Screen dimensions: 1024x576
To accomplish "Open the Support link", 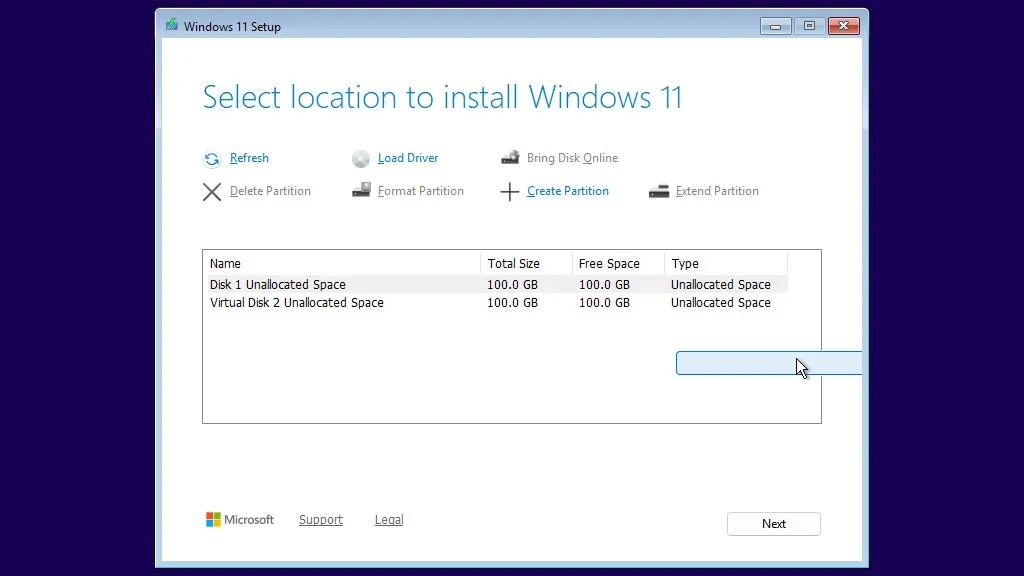I will [320, 519].
